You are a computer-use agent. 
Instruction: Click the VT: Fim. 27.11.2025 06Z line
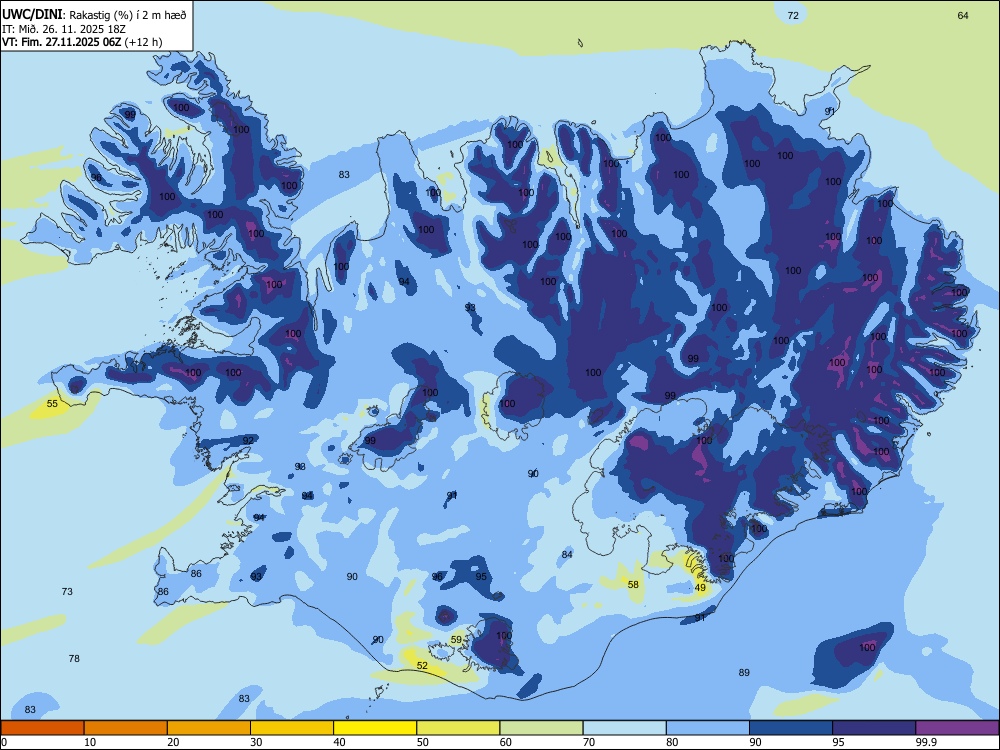click(82, 42)
